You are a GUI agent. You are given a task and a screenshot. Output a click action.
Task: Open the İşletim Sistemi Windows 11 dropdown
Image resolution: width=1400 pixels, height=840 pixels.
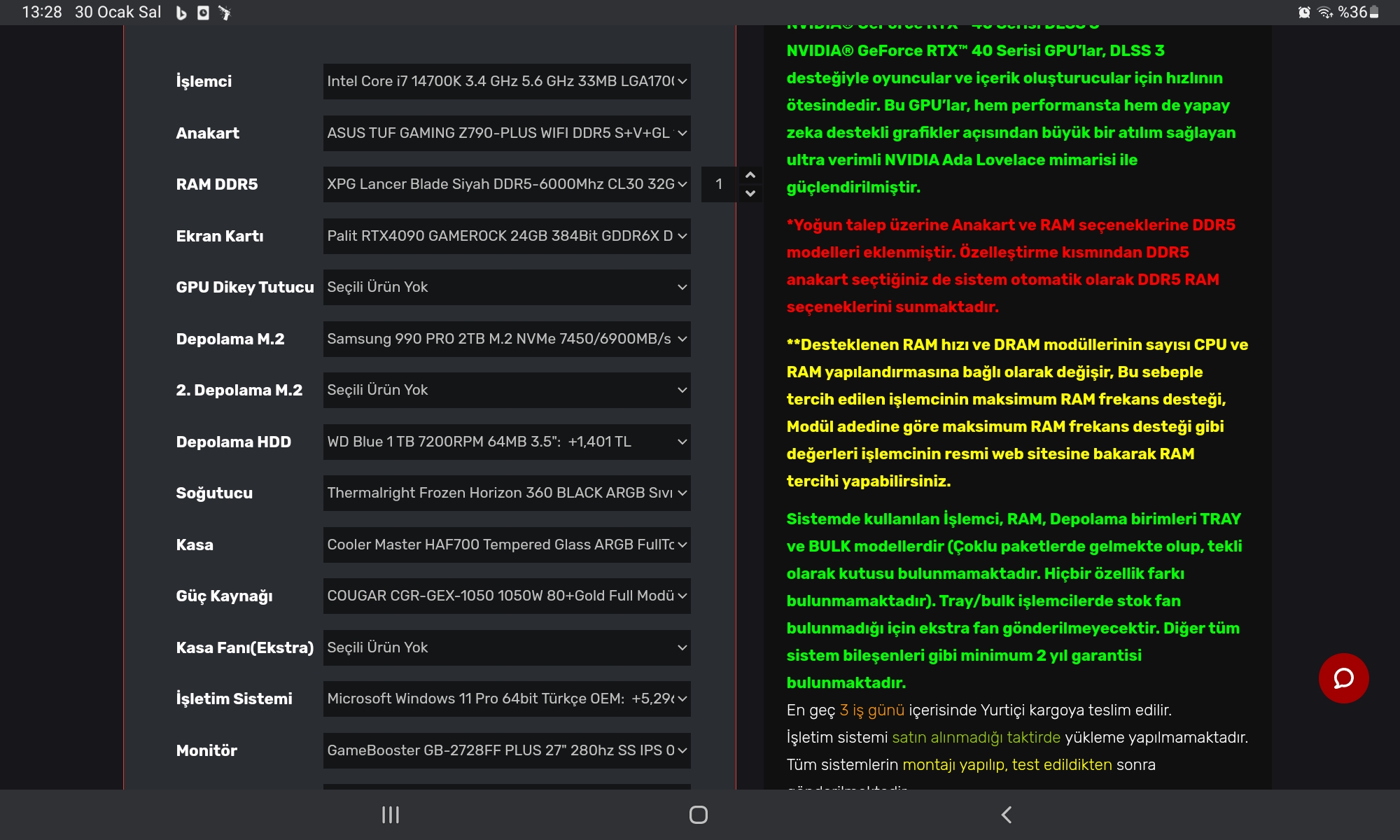(x=507, y=699)
